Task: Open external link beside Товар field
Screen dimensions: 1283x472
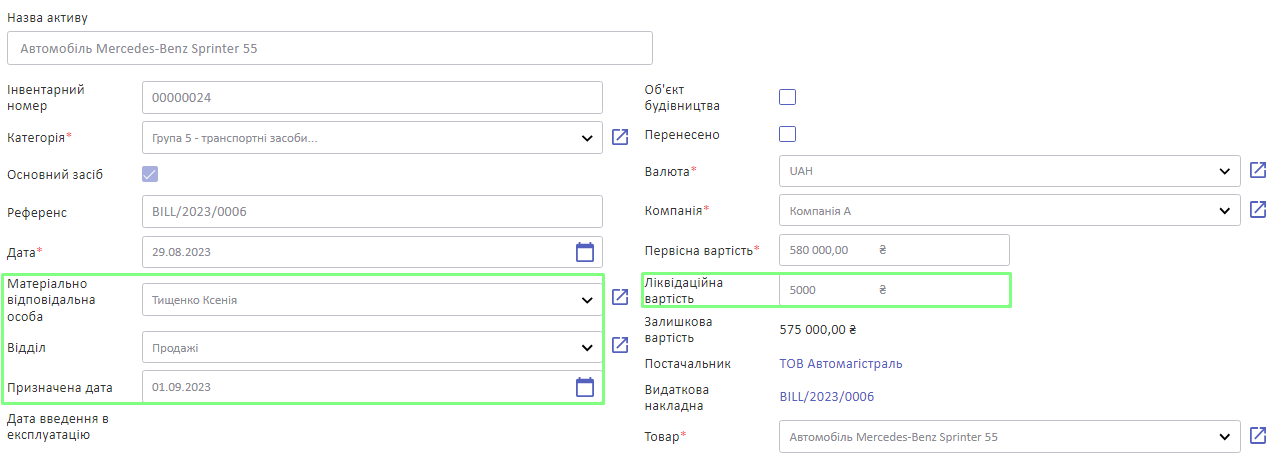Action: coord(1258,436)
